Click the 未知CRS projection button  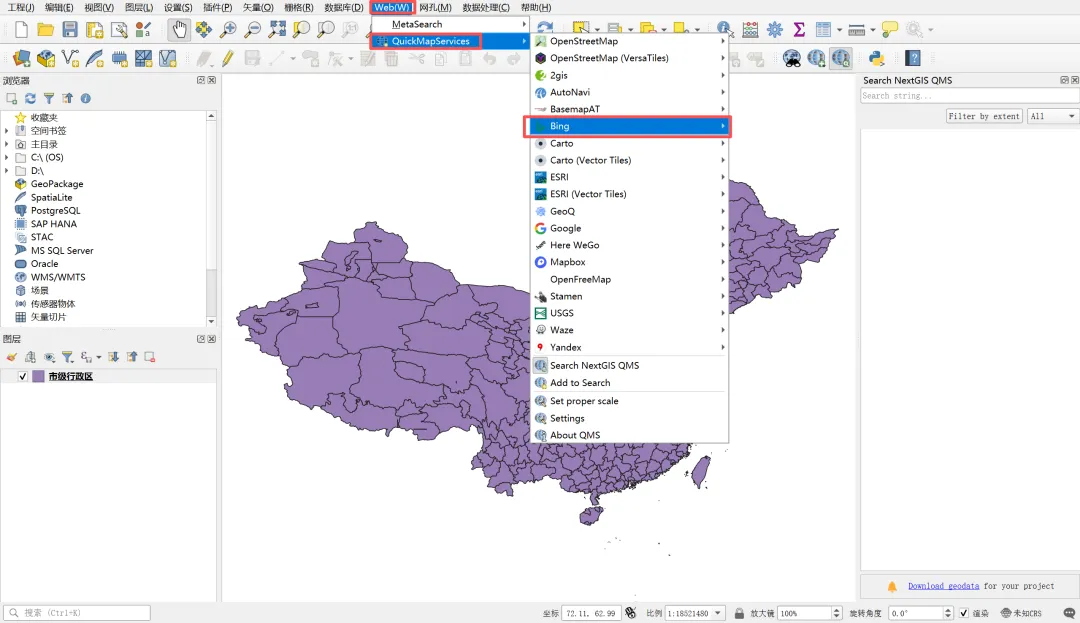pyautogui.click(x=1021, y=613)
